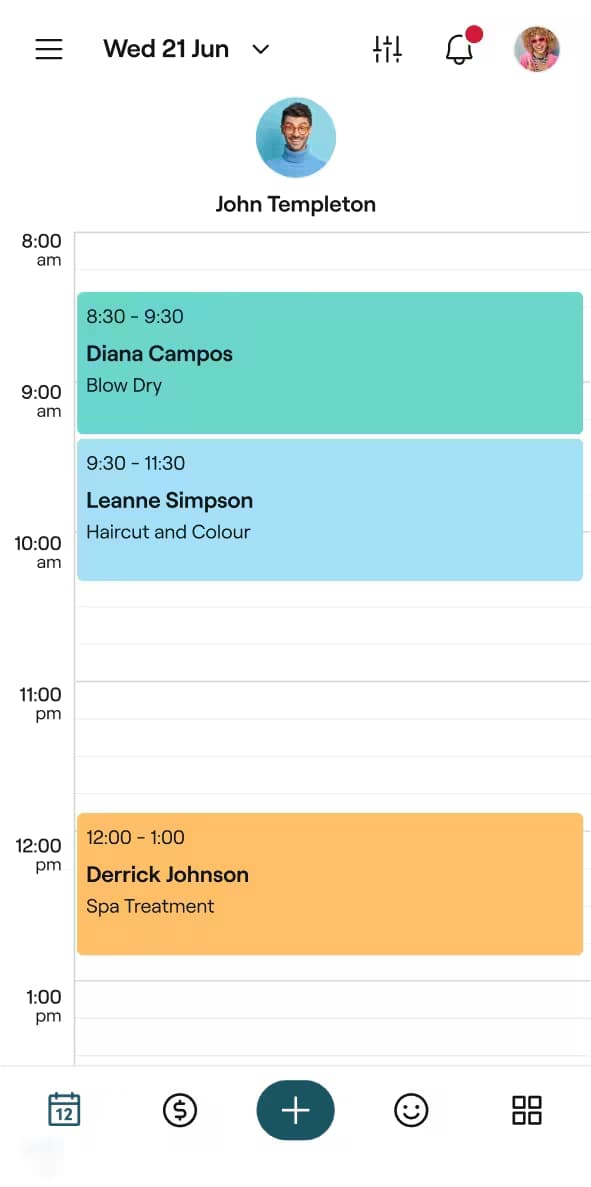Tap the plus add button
Viewport: 591px width, 1187px height.
(x=295, y=1111)
